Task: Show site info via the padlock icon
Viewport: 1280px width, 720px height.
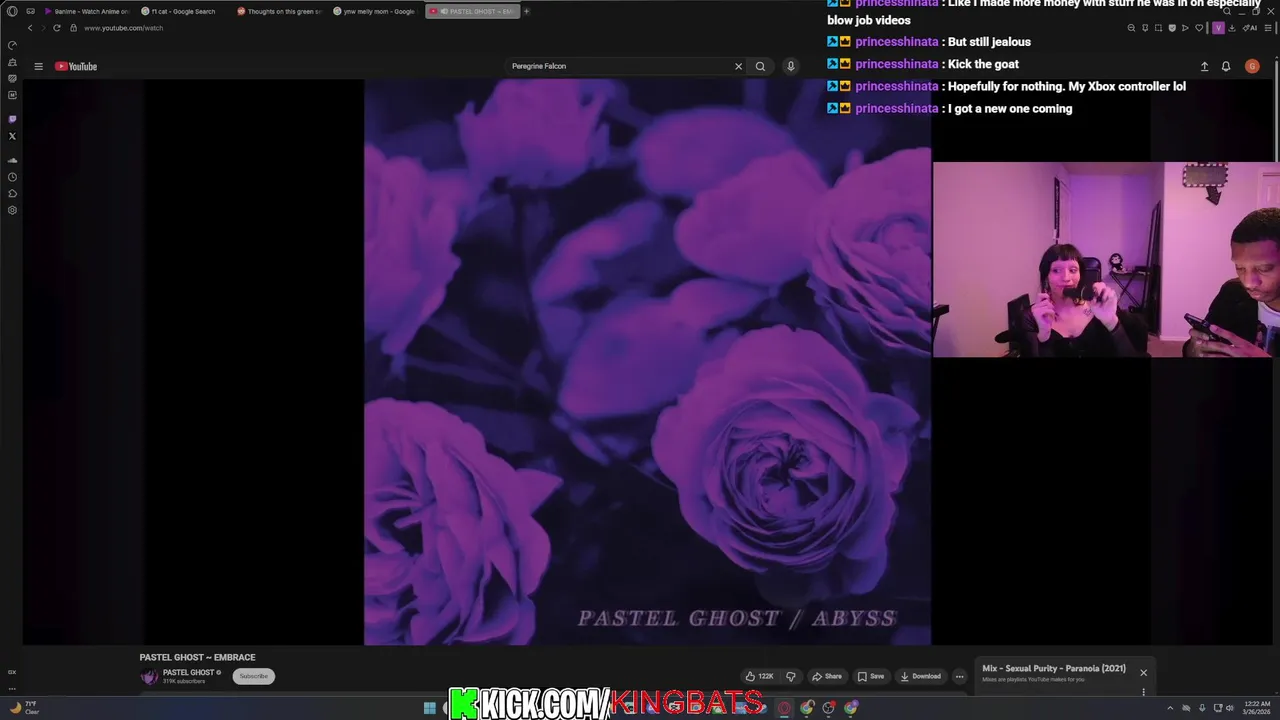Action: point(73,28)
